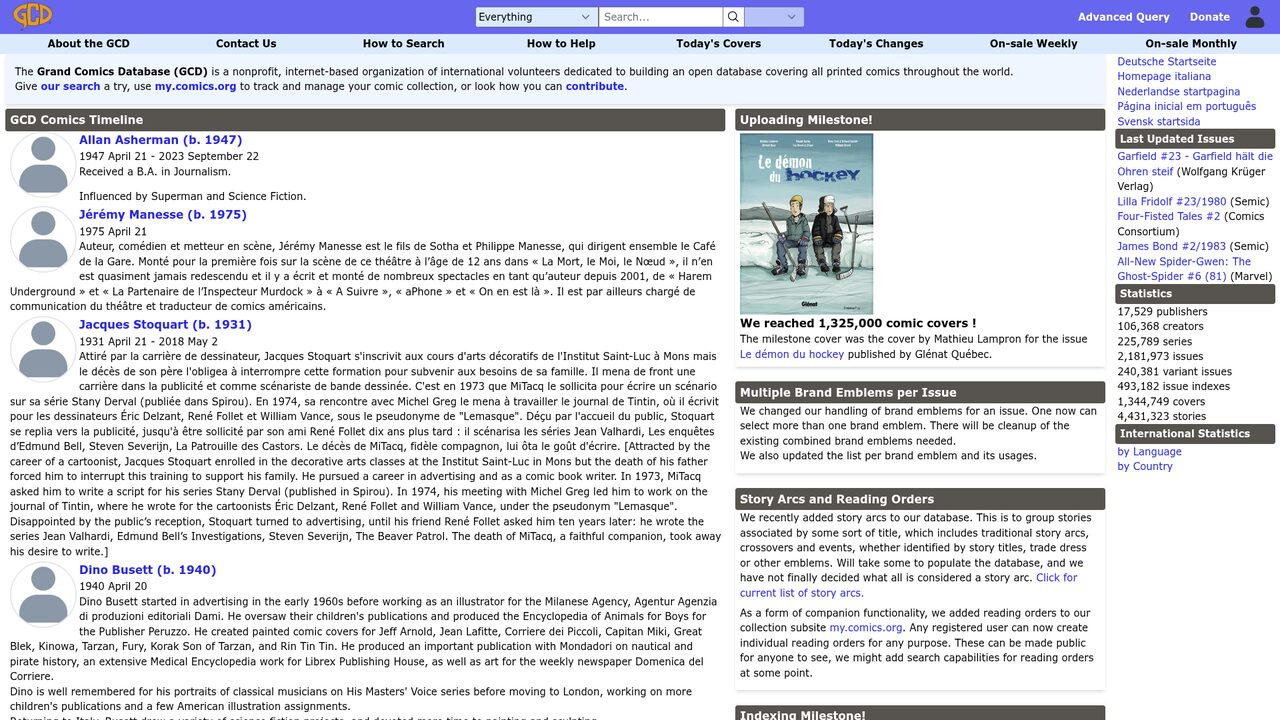1280x720 pixels.
Task: Click the Statistics section header
Action: [x=1195, y=294]
